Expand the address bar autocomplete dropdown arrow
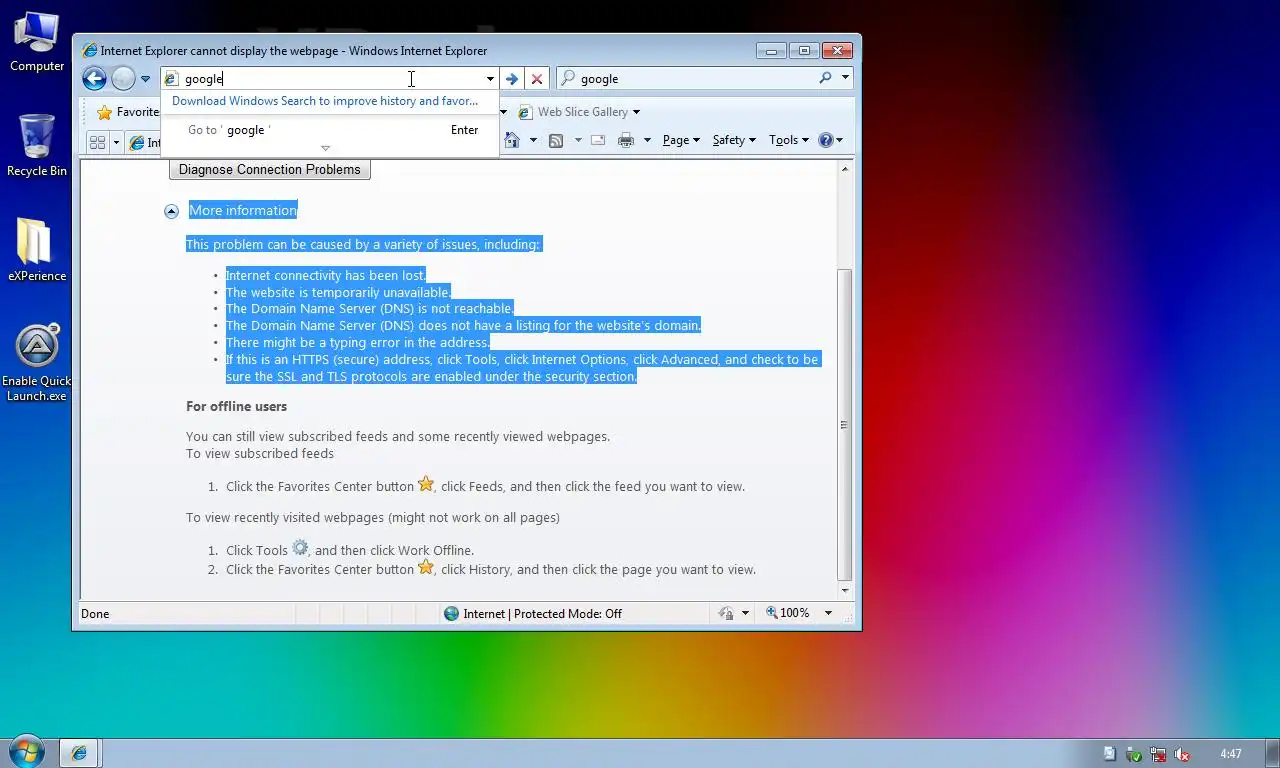Screen dimensions: 1280x768 pyautogui.click(x=490, y=79)
